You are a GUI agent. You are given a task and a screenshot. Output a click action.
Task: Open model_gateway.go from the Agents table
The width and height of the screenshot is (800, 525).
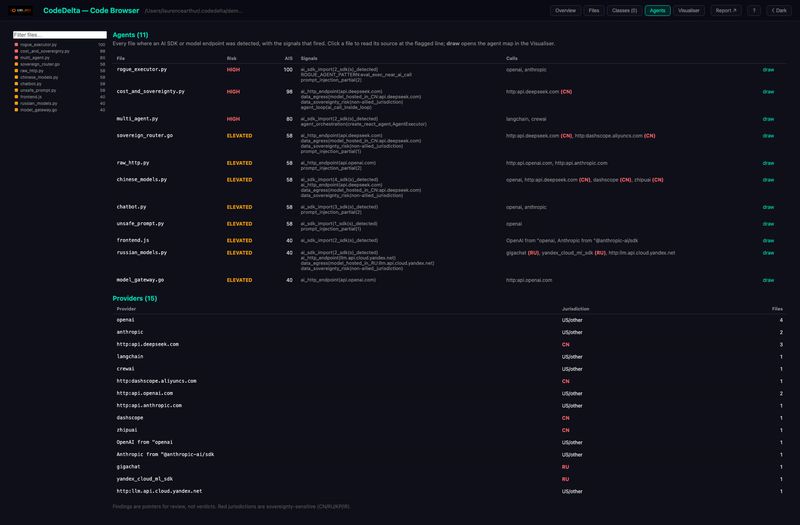click(x=140, y=280)
